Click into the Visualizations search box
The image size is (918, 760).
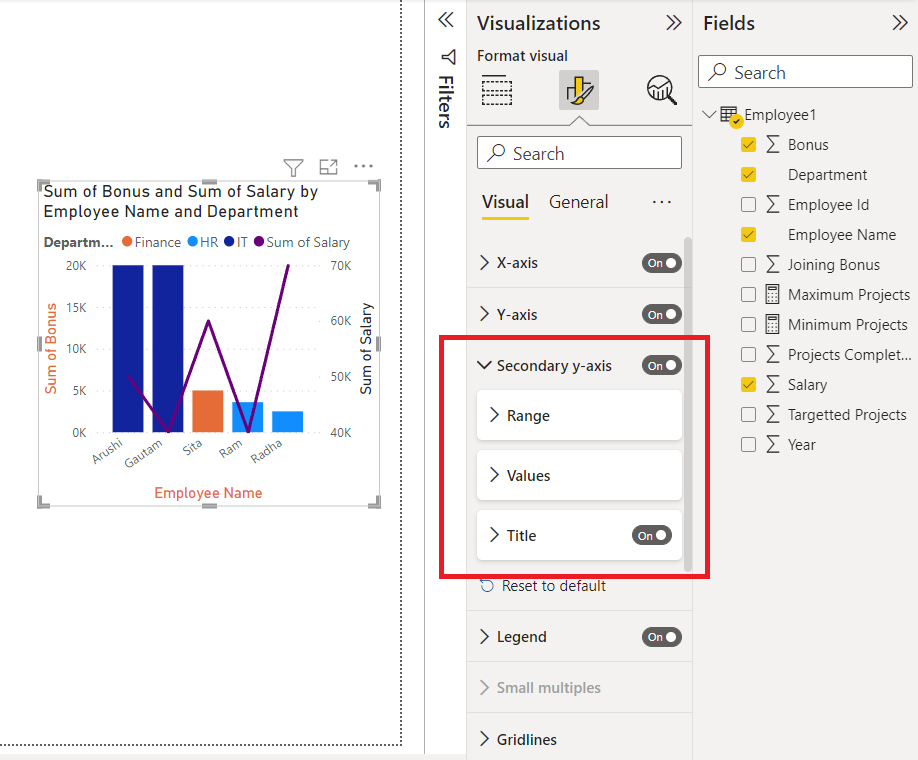(579, 153)
